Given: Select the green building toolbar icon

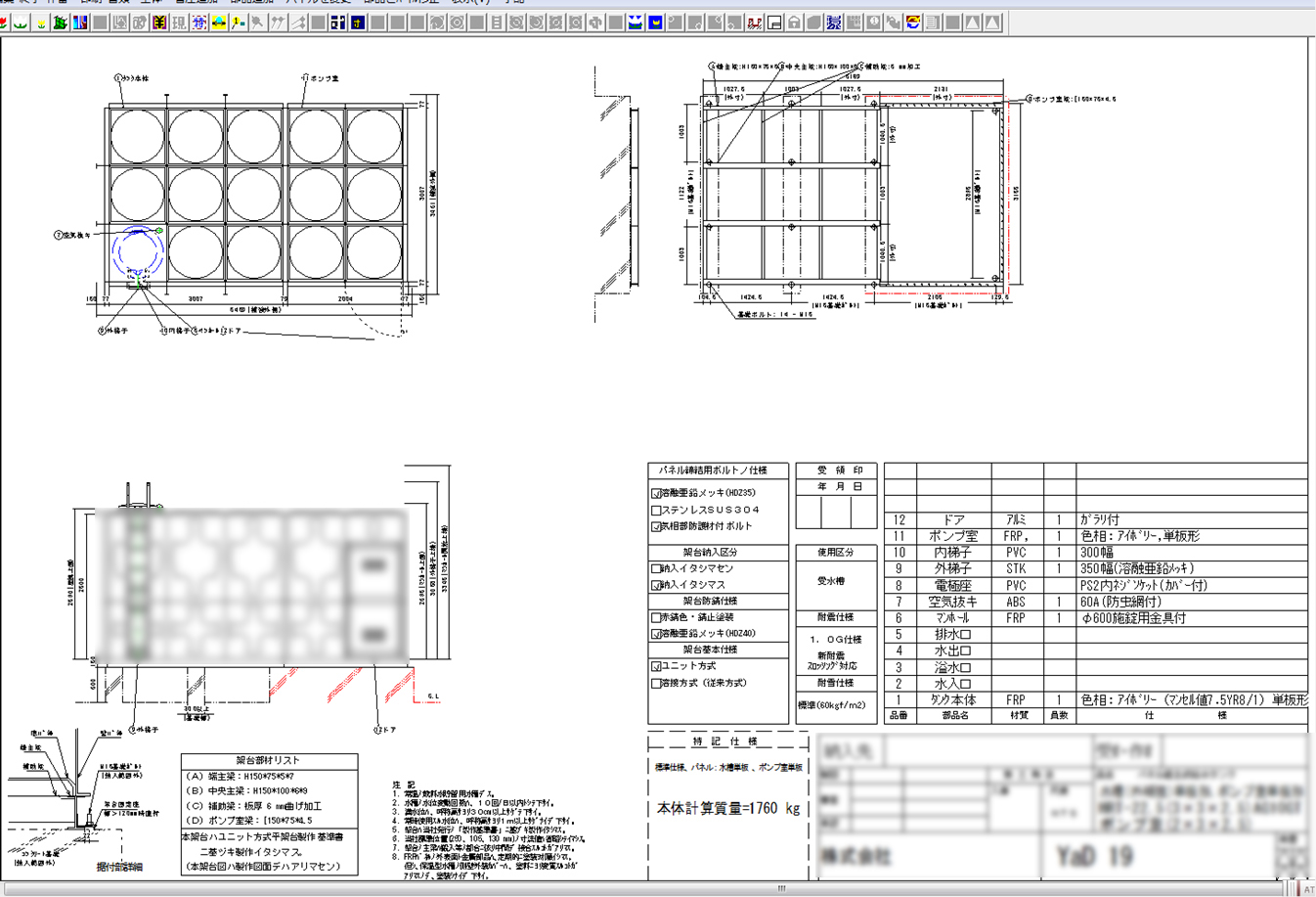Looking at the screenshot, I should click(61, 22).
